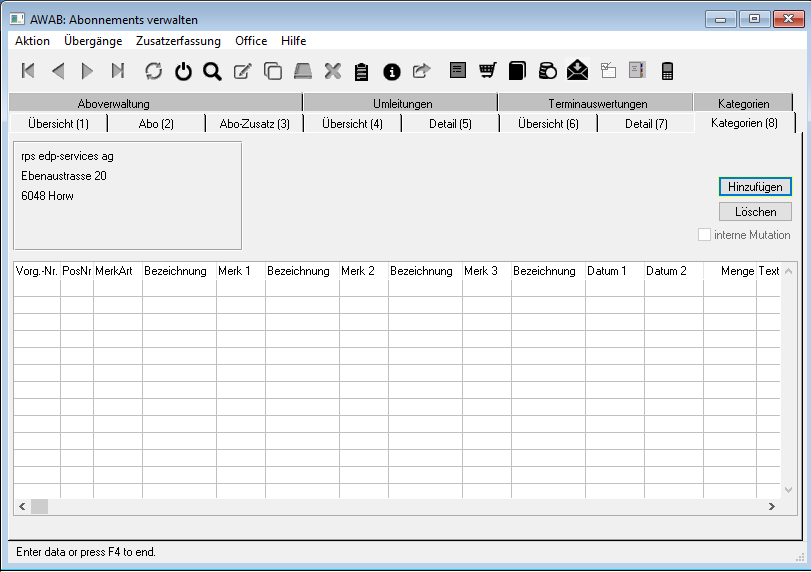Click the clipboard toolbar icon
This screenshot has height=572, width=811.
click(362, 70)
